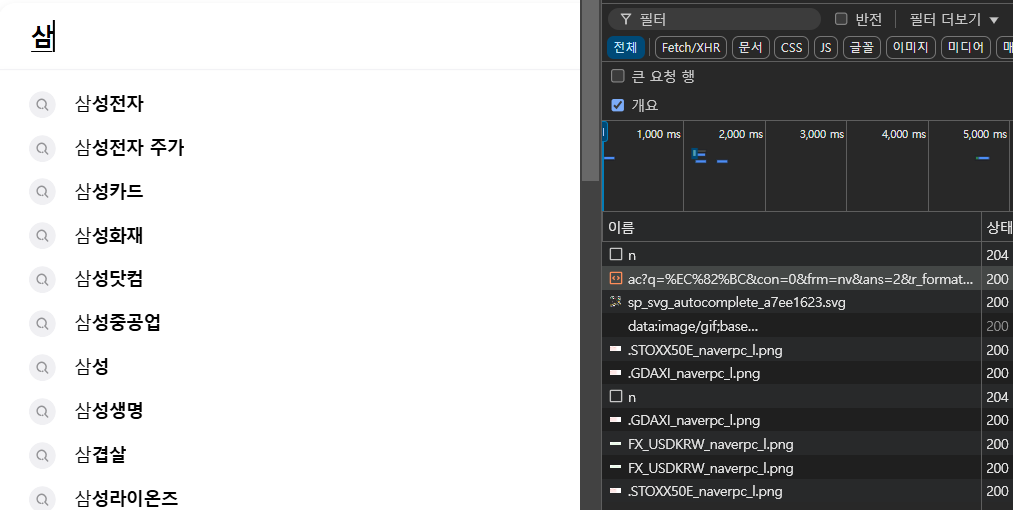Viewport: 1013px width, 510px height.
Task: Click the page's vertical scrollbar thumb
Action: [x=590, y=90]
